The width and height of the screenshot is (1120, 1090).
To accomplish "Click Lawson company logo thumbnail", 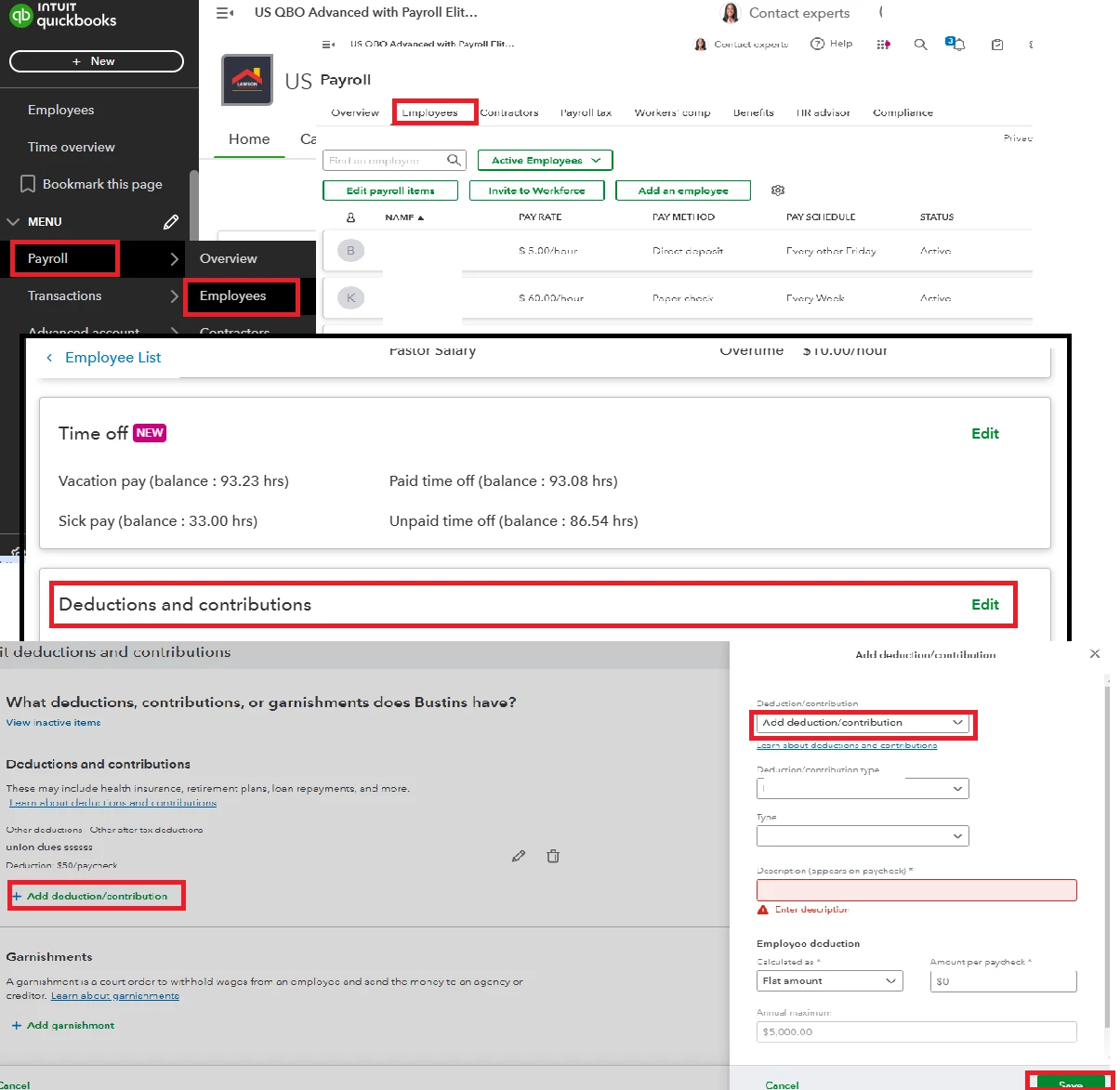I will 247,80.
